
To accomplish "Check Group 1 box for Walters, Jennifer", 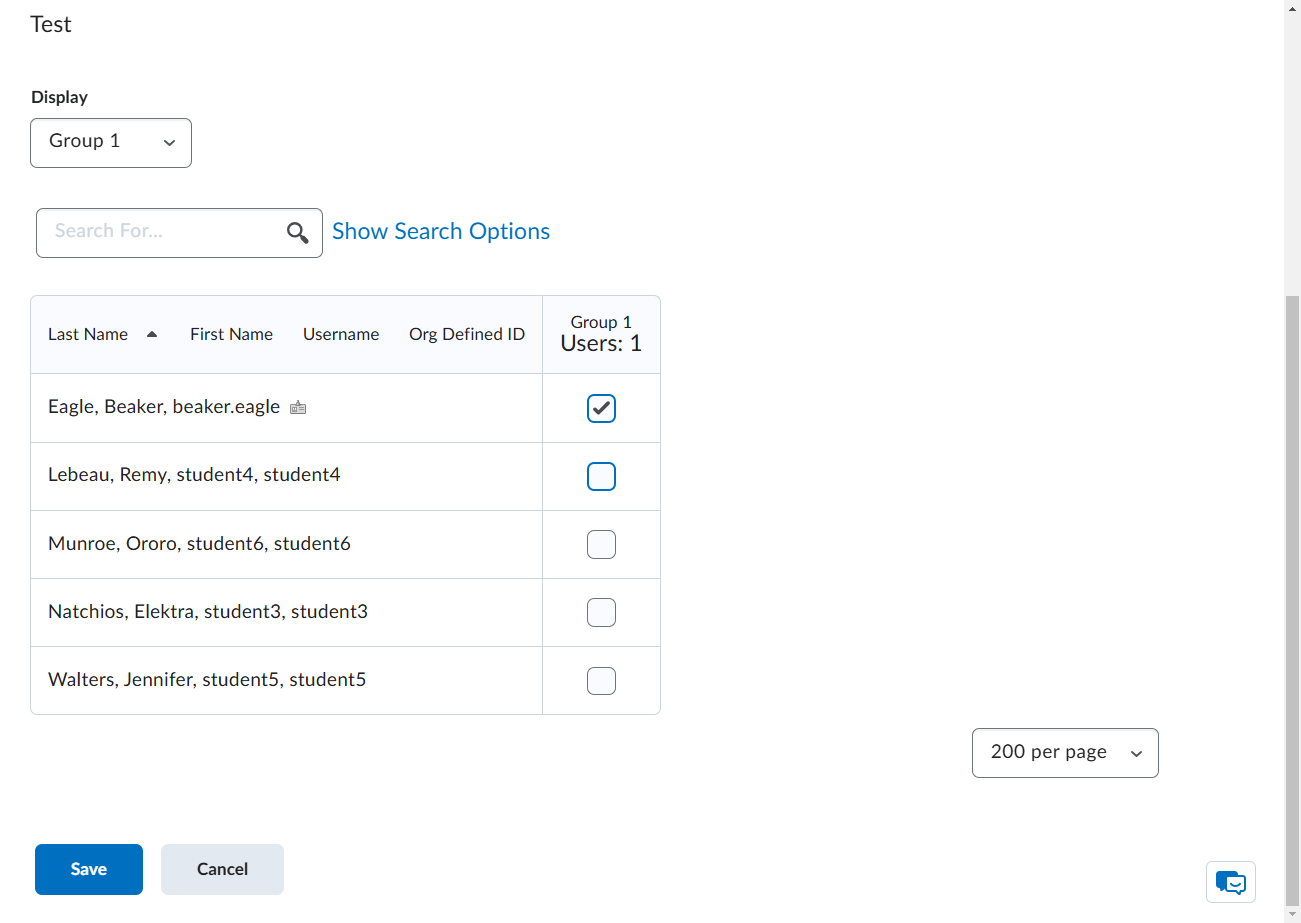I will [601, 680].
